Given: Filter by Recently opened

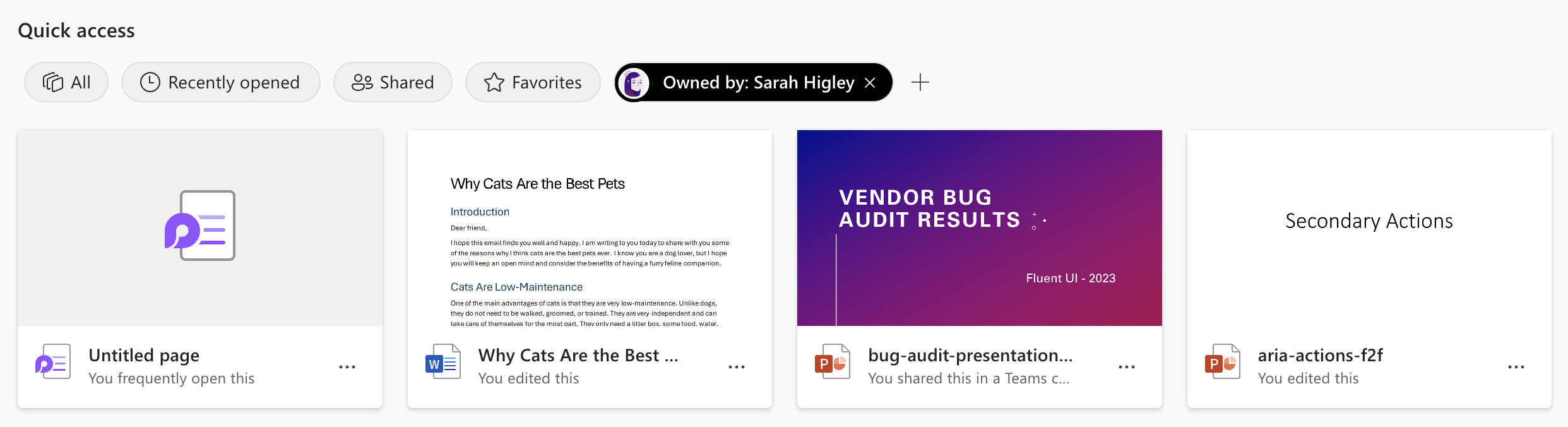Looking at the screenshot, I should pos(220,82).
